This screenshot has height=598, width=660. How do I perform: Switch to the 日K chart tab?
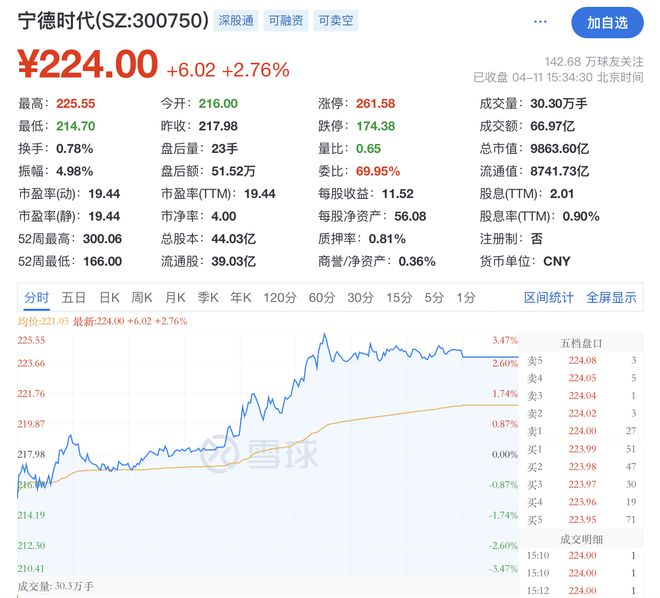click(109, 298)
